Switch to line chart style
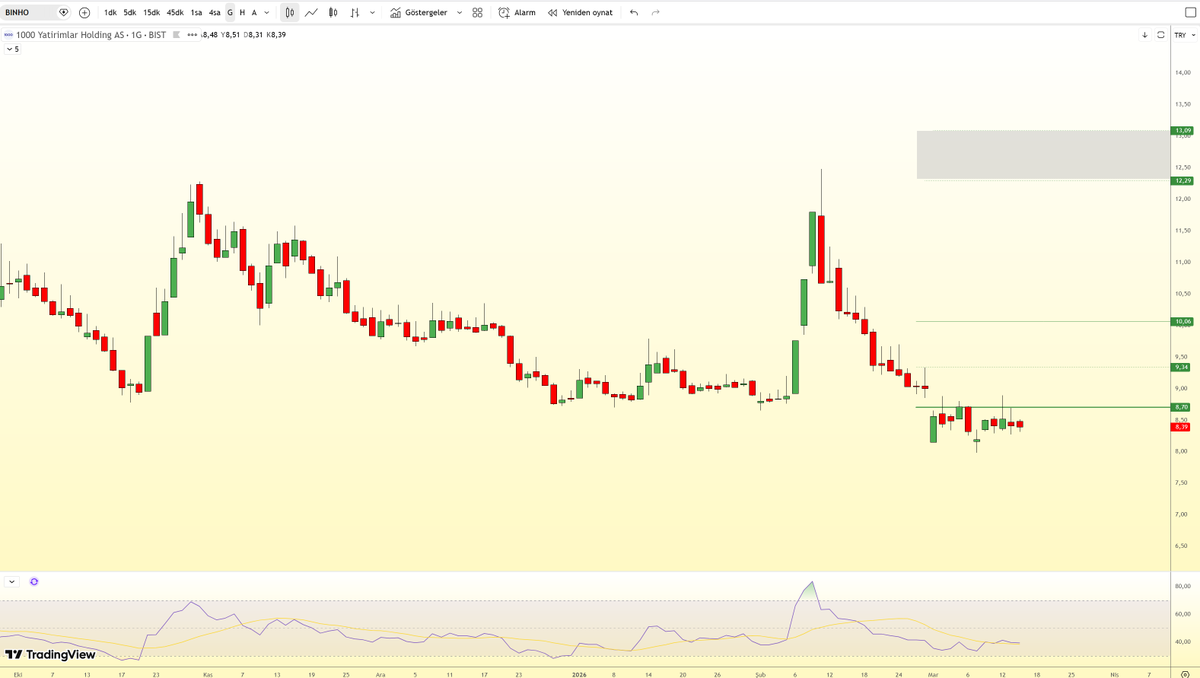The height and width of the screenshot is (678, 1200). 312,13
